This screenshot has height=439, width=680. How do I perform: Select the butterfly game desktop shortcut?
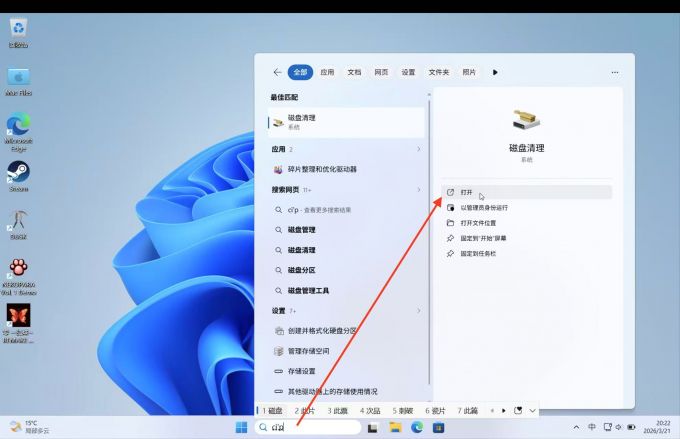(18, 323)
